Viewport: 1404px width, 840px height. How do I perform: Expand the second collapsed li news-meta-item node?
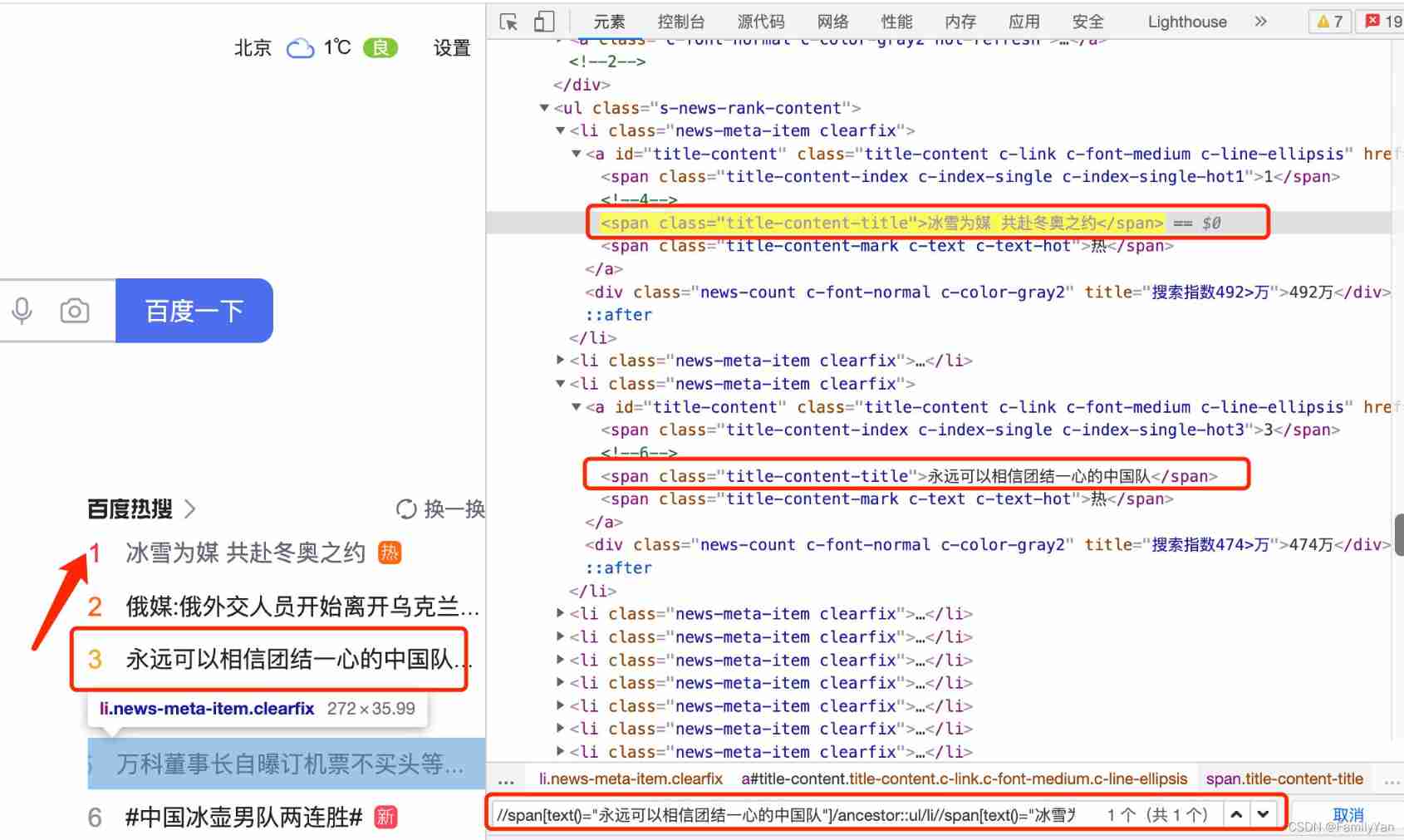click(560, 361)
